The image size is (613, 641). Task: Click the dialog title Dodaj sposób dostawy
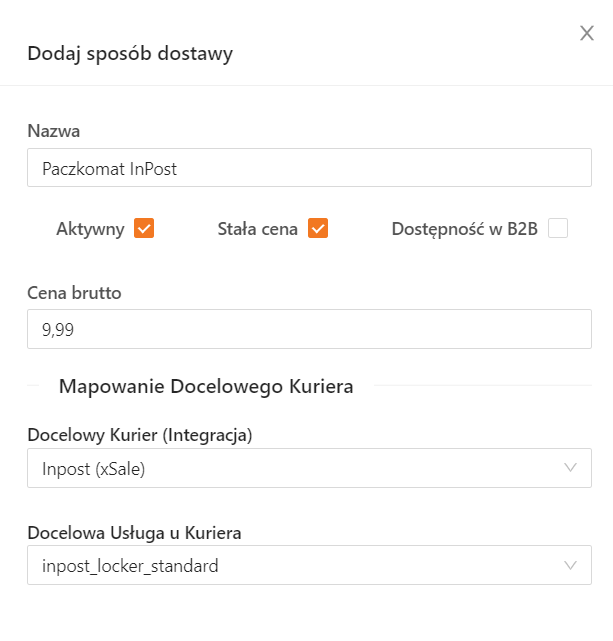point(130,53)
